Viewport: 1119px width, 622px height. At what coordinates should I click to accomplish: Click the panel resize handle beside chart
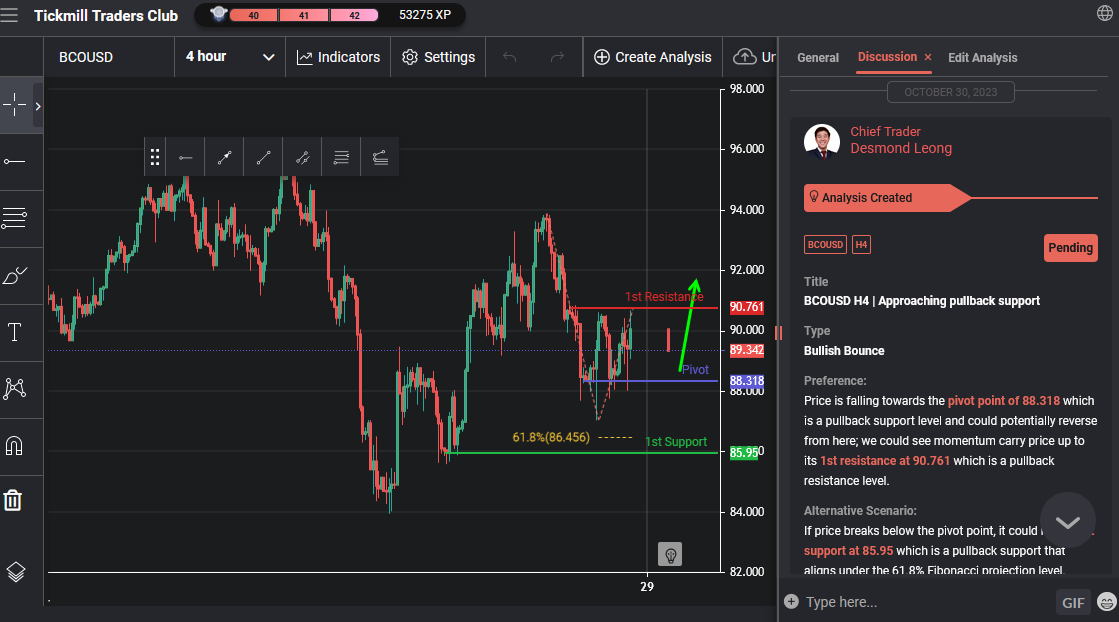778,332
